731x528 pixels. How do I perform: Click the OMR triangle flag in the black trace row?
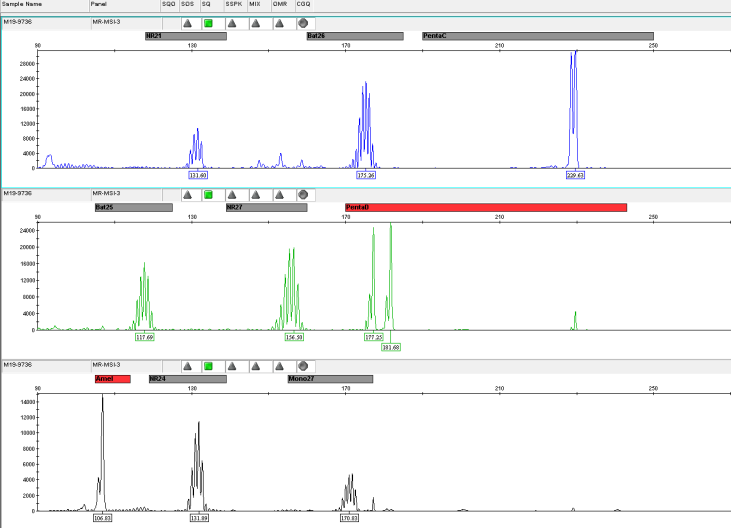(280, 366)
